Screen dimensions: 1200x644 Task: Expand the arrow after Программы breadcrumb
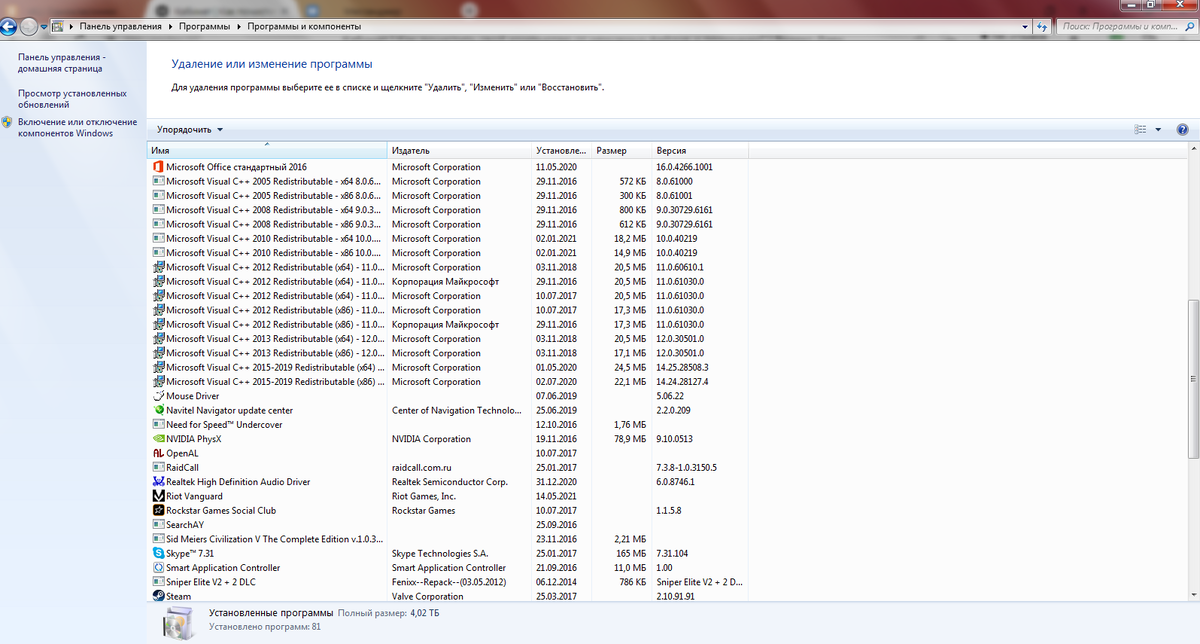(237, 26)
